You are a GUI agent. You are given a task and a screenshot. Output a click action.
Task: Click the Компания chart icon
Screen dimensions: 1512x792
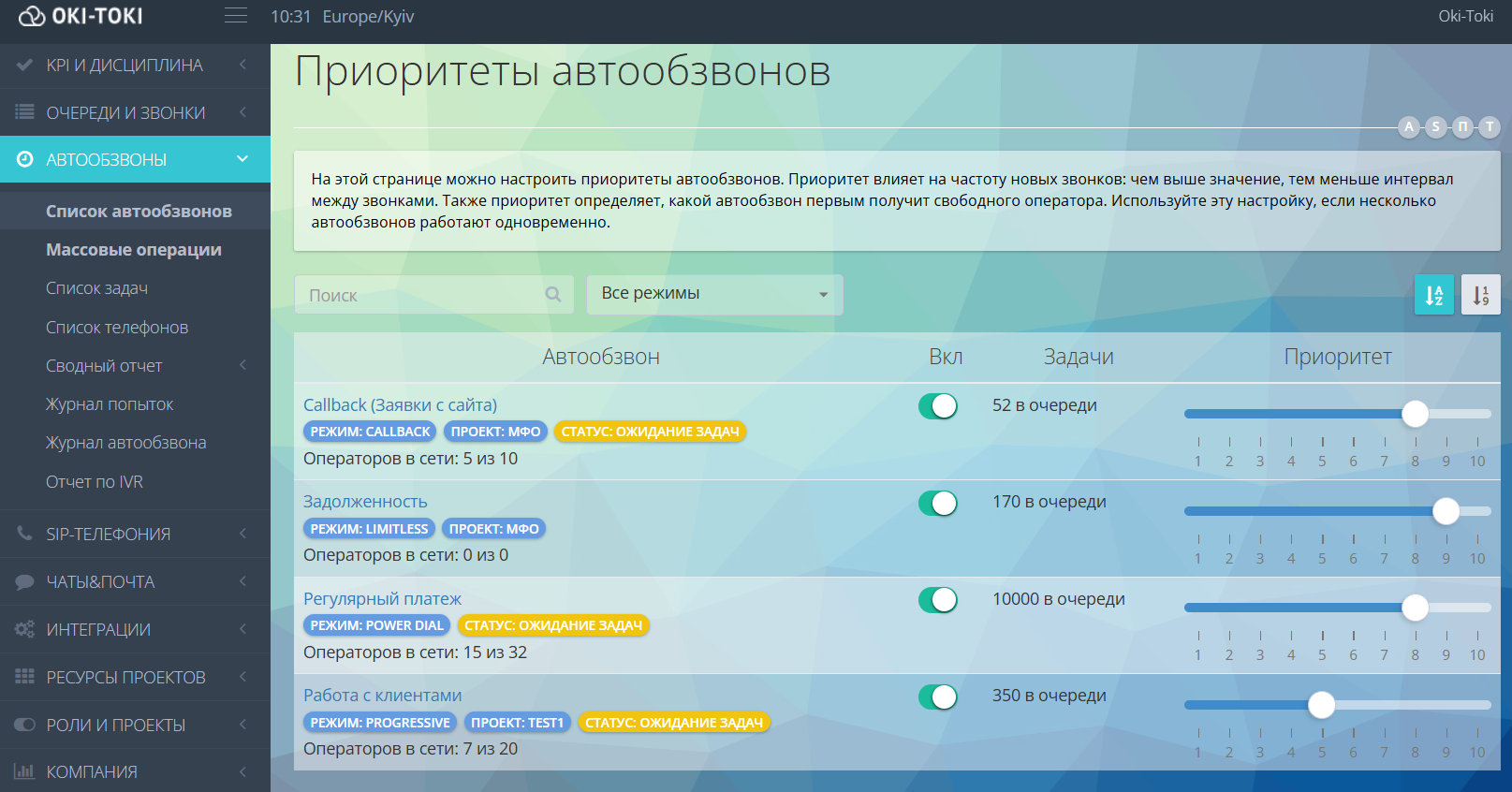click(x=25, y=771)
